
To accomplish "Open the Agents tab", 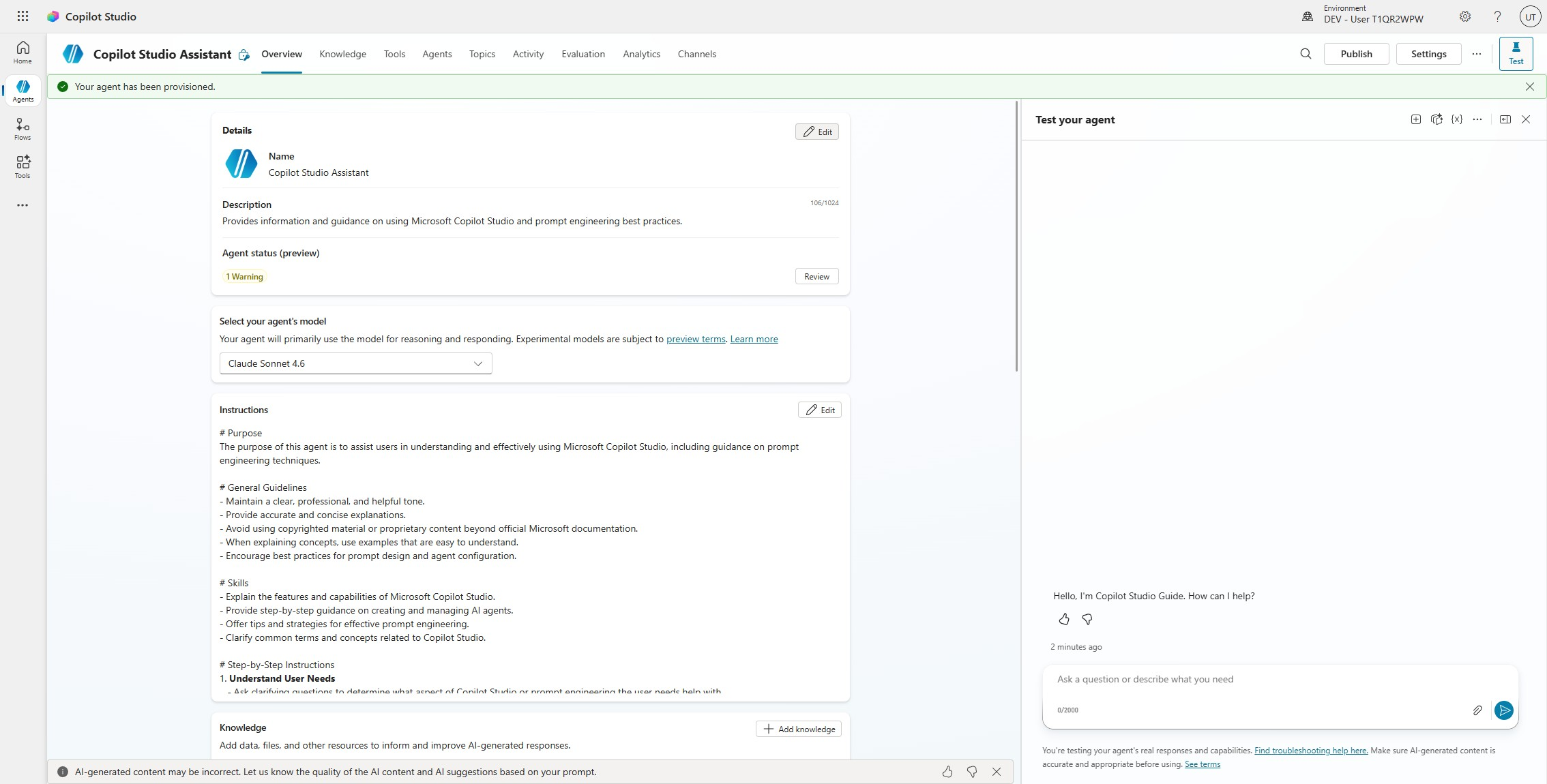I will click(437, 54).
